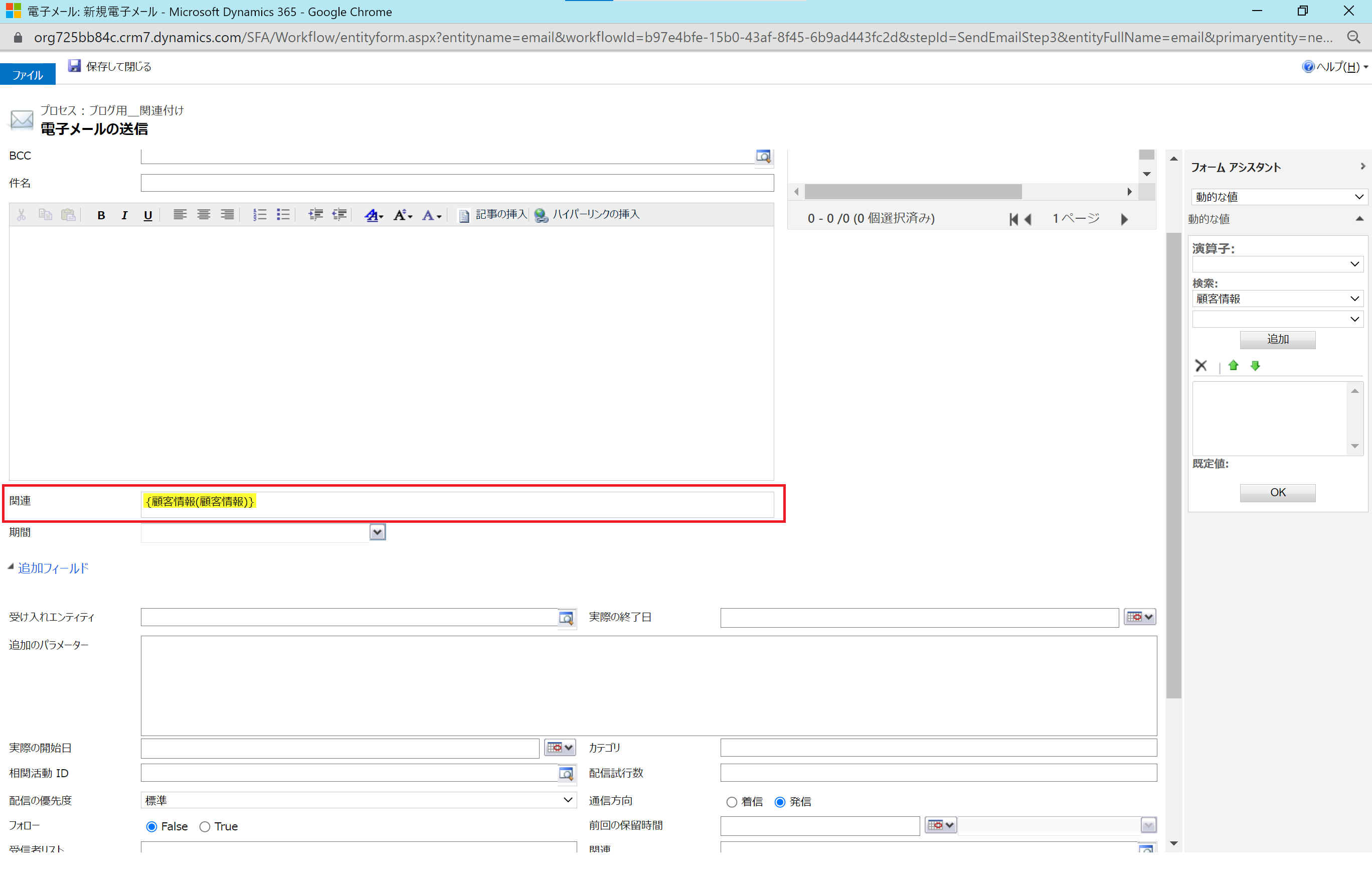The image size is (1372, 870).
Task: Go to previous page of attachments
Action: coord(1028,219)
